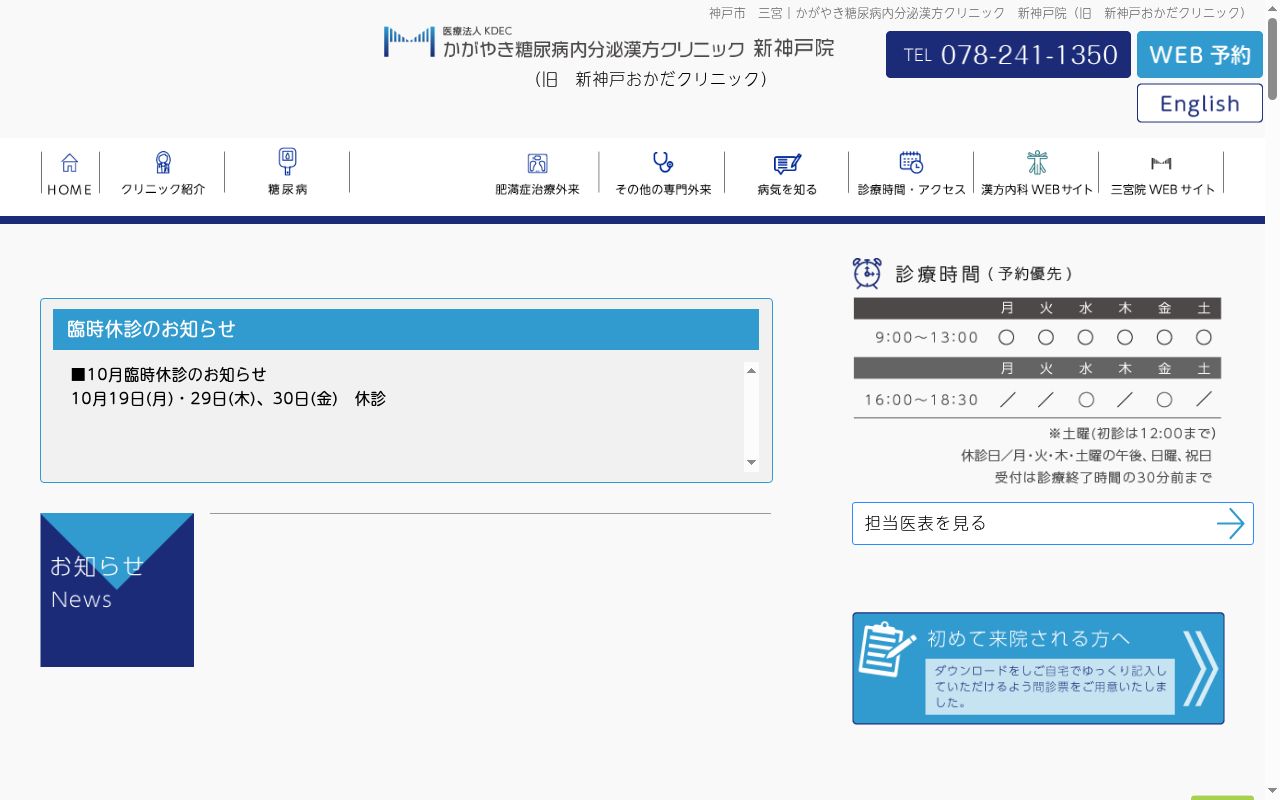Click 10月19日(月)・29日(木)、30日(金) 休診 text
The width and height of the screenshot is (1280, 800).
click(228, 398)
